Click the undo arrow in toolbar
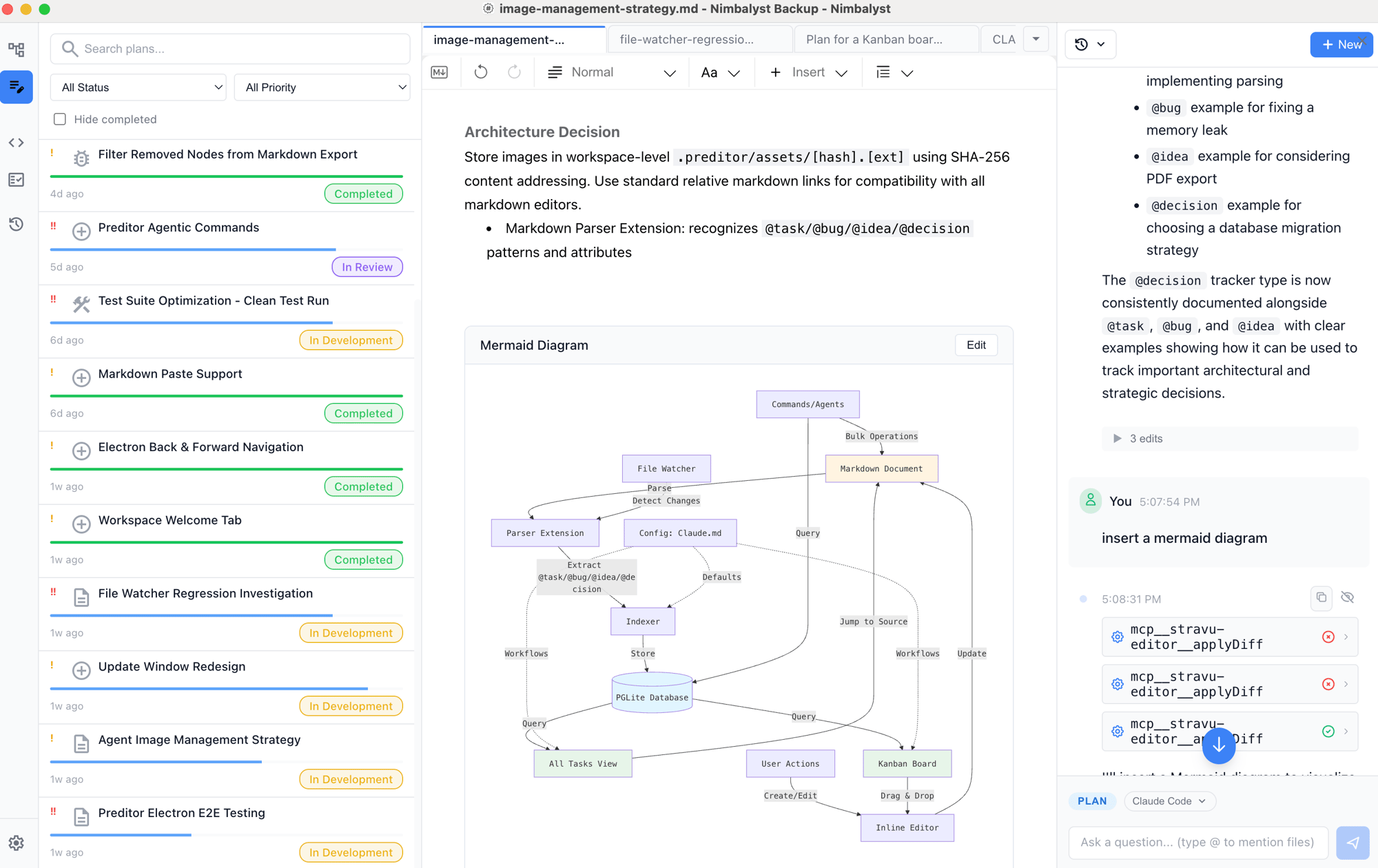The image size is (1378, 868). [x=481, y=72]
